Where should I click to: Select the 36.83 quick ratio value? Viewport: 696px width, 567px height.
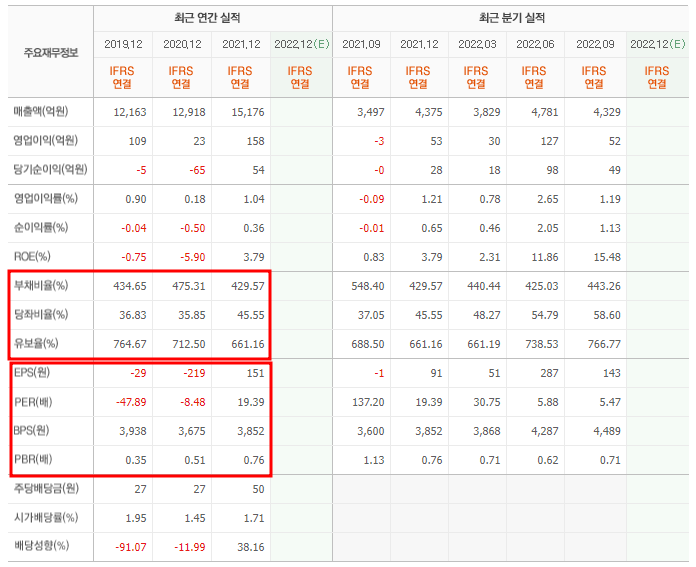pos(133,315)
